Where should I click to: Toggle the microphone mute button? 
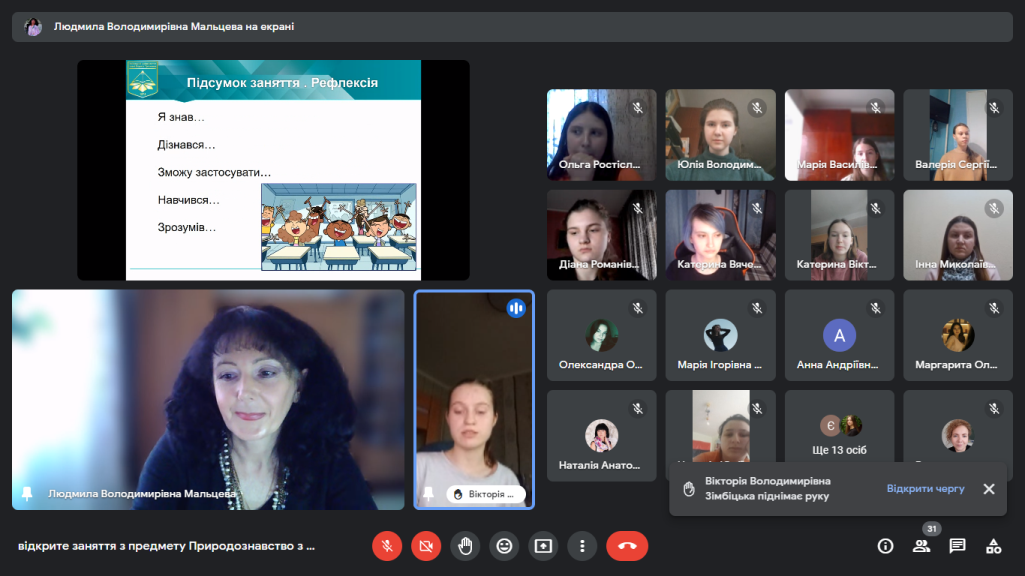point(387,546)
